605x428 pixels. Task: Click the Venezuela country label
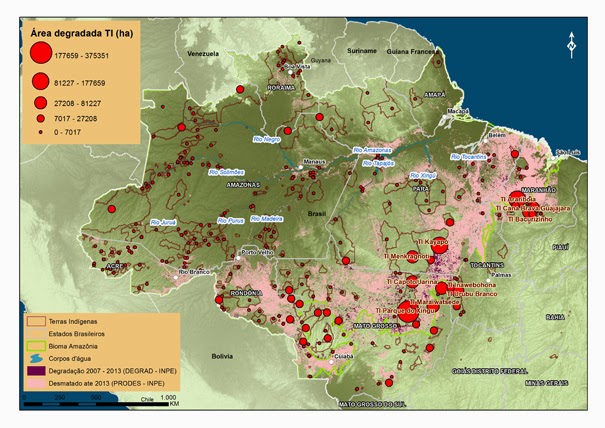tap(203, 54)
